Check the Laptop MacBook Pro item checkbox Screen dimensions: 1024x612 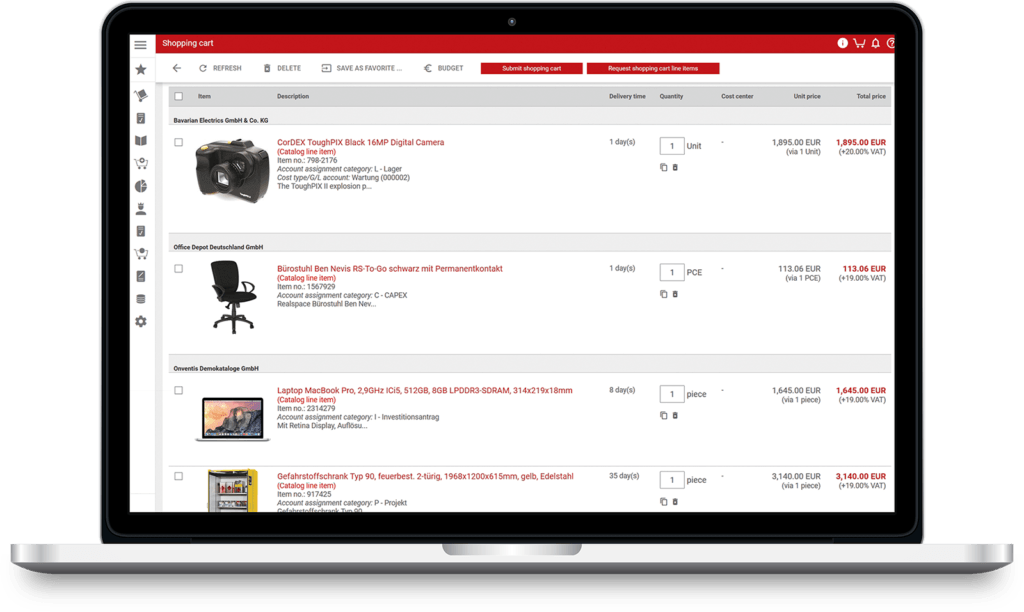[x=179, y=390]
